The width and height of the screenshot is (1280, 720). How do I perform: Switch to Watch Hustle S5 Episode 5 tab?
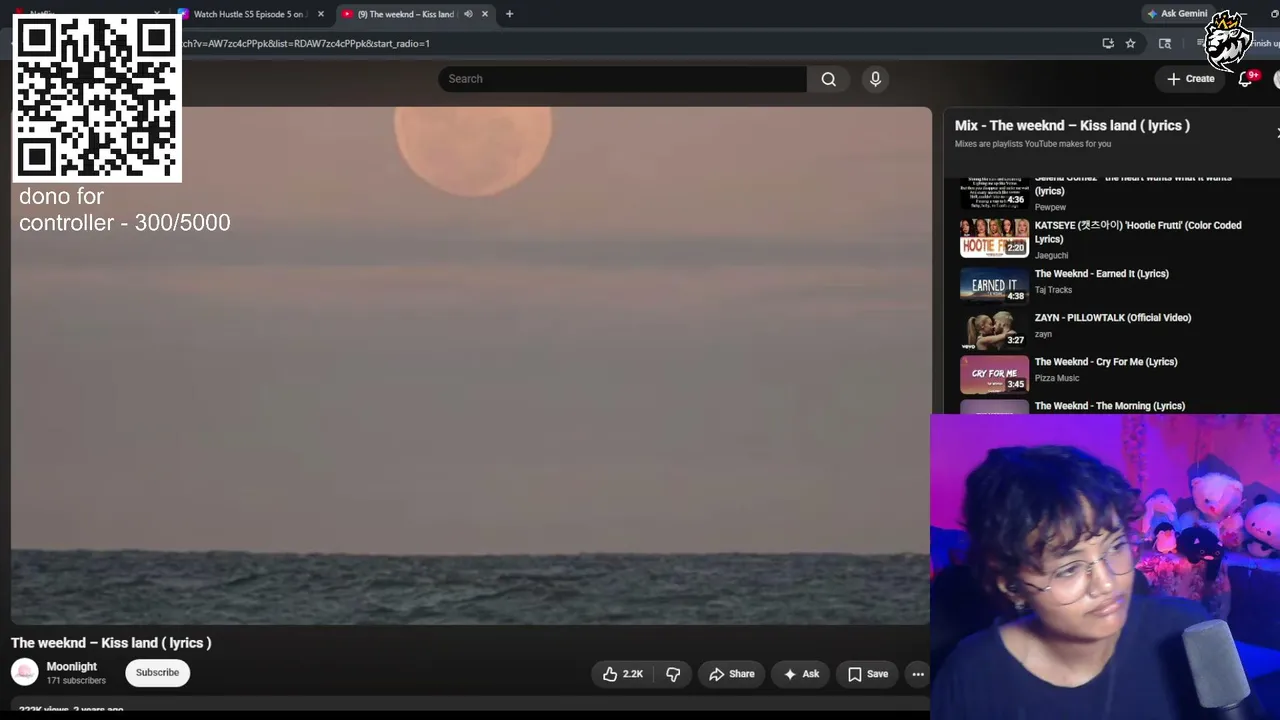[251, 14]
